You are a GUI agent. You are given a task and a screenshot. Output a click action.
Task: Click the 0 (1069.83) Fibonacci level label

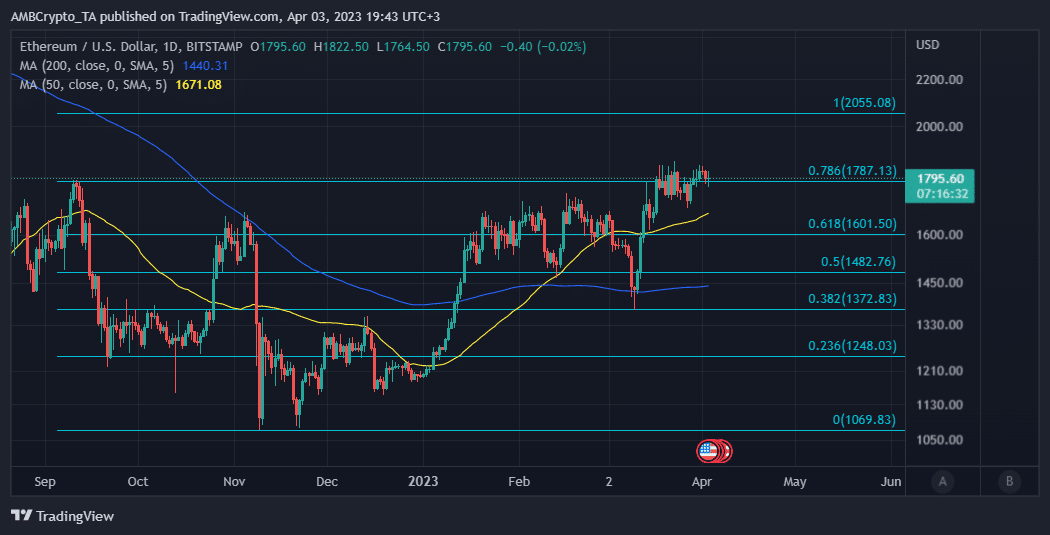click(x=864, y=420)
